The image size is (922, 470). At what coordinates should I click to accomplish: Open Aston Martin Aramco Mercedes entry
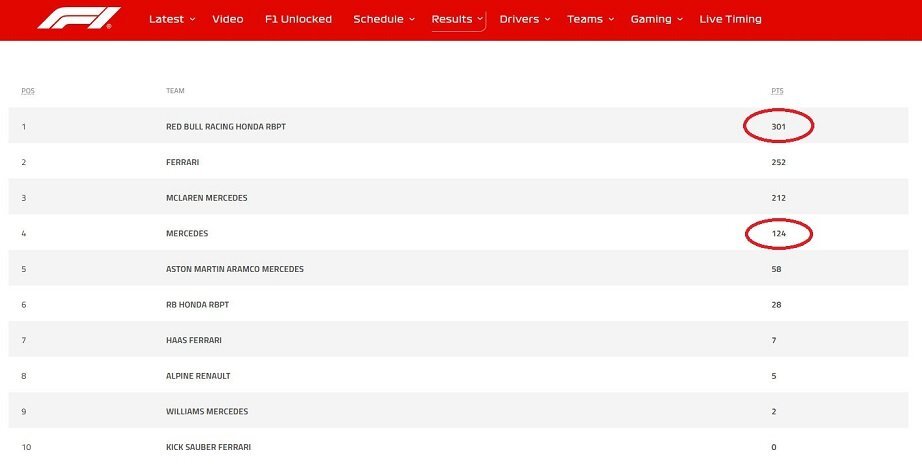tap(235, 269)
